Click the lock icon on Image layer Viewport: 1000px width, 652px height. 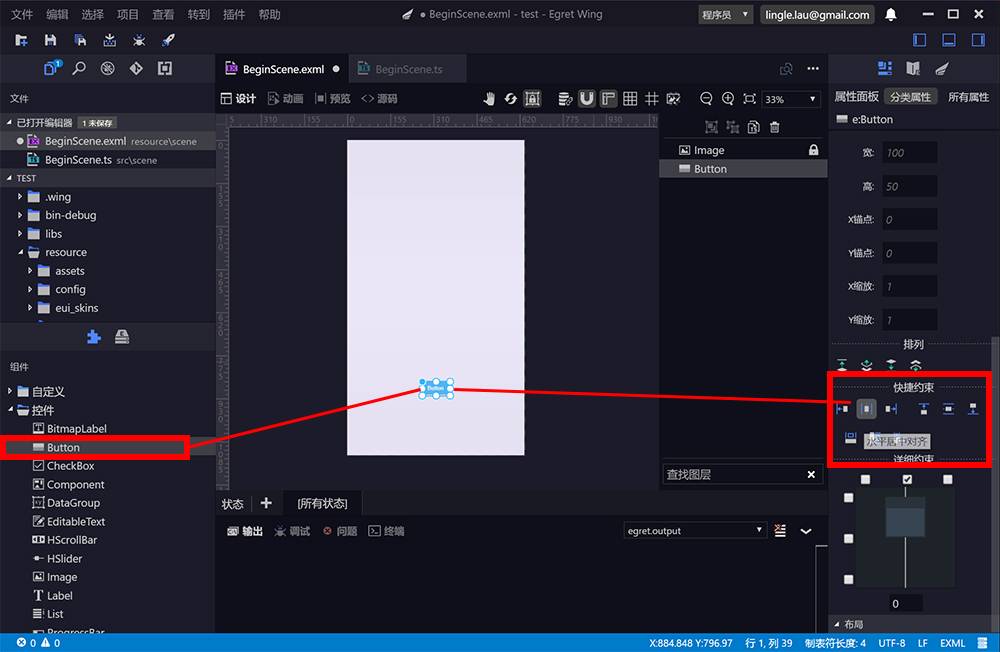813,150
